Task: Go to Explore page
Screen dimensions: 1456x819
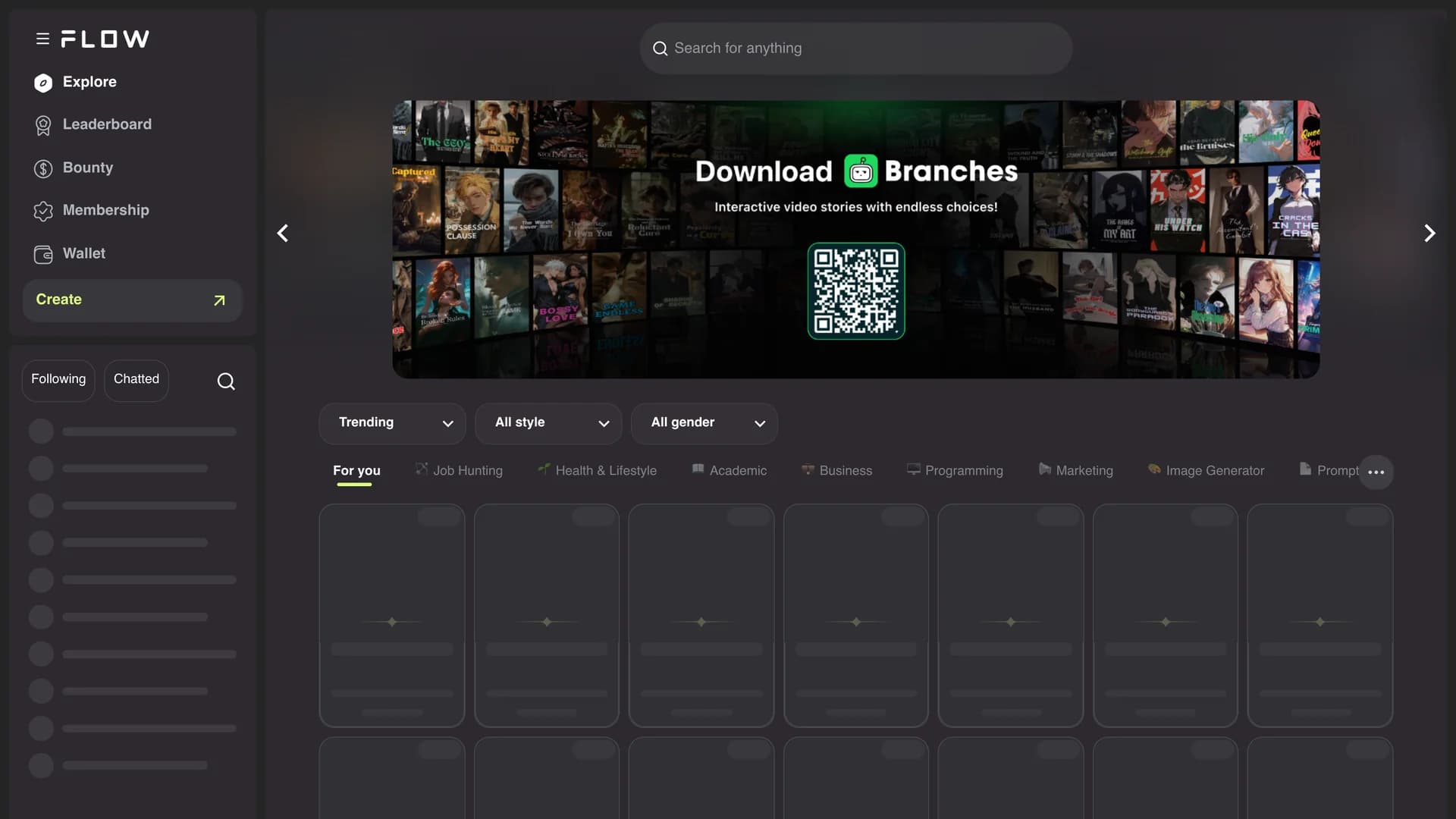Action: [x=89, y=83]
